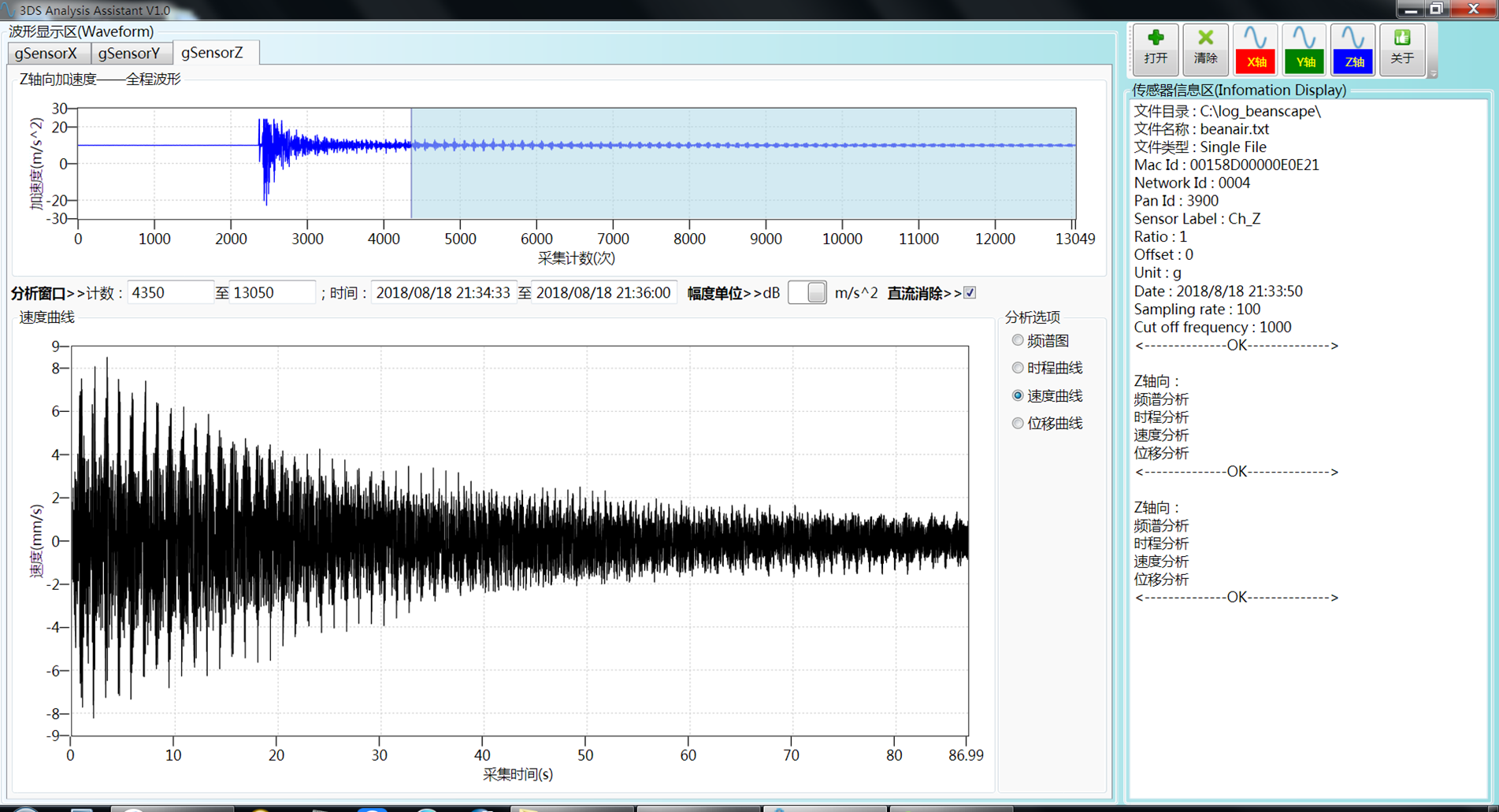Select the 位移曲线 radio button
Image resolution: width=1499 pixels, height=812 pixels.
1018,423
